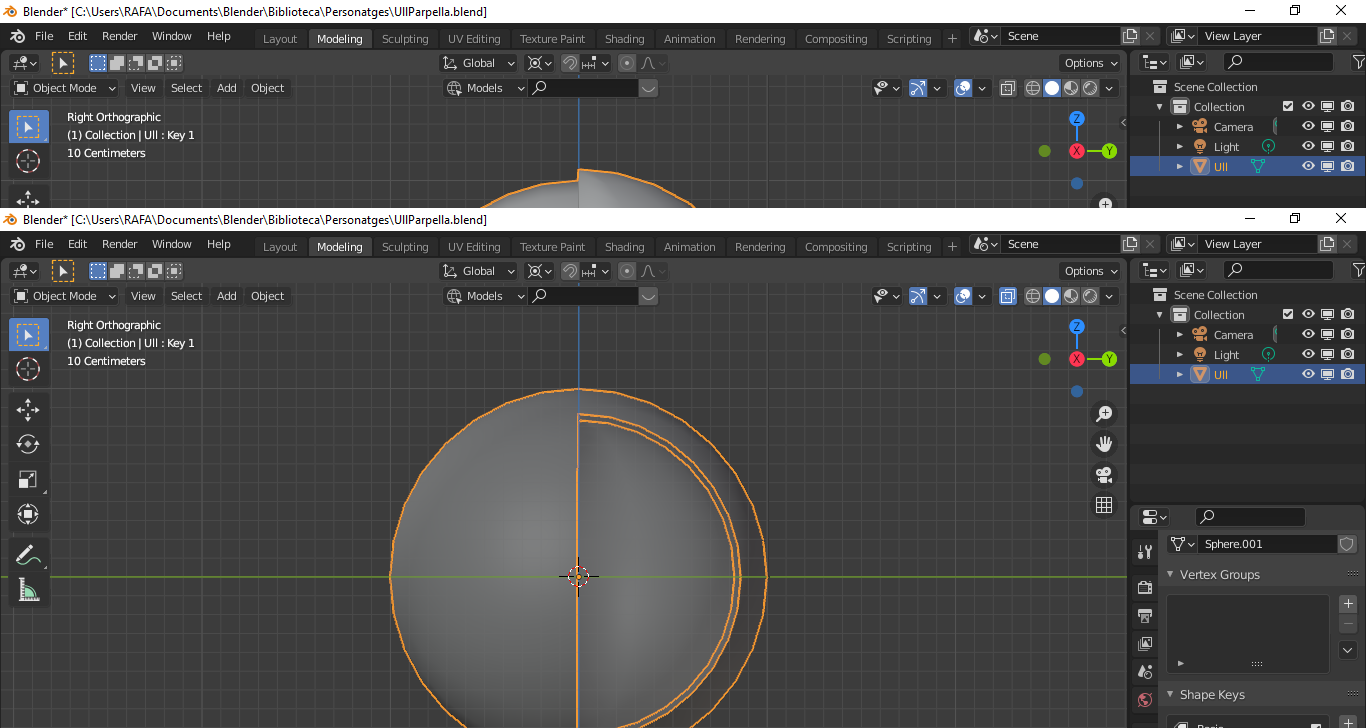Select the Move tool in lower window toolbar

point(28,409)
